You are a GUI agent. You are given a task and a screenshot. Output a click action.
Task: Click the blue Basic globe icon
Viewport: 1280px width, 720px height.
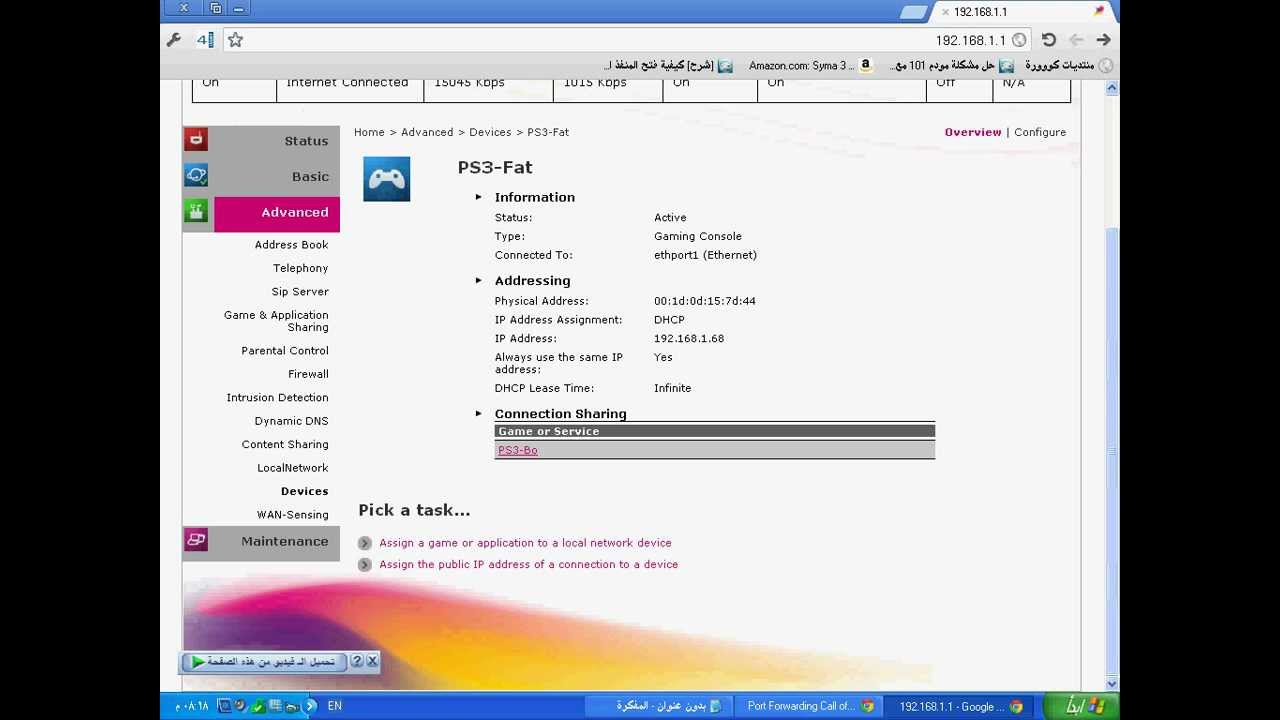(x=196, y=176)
